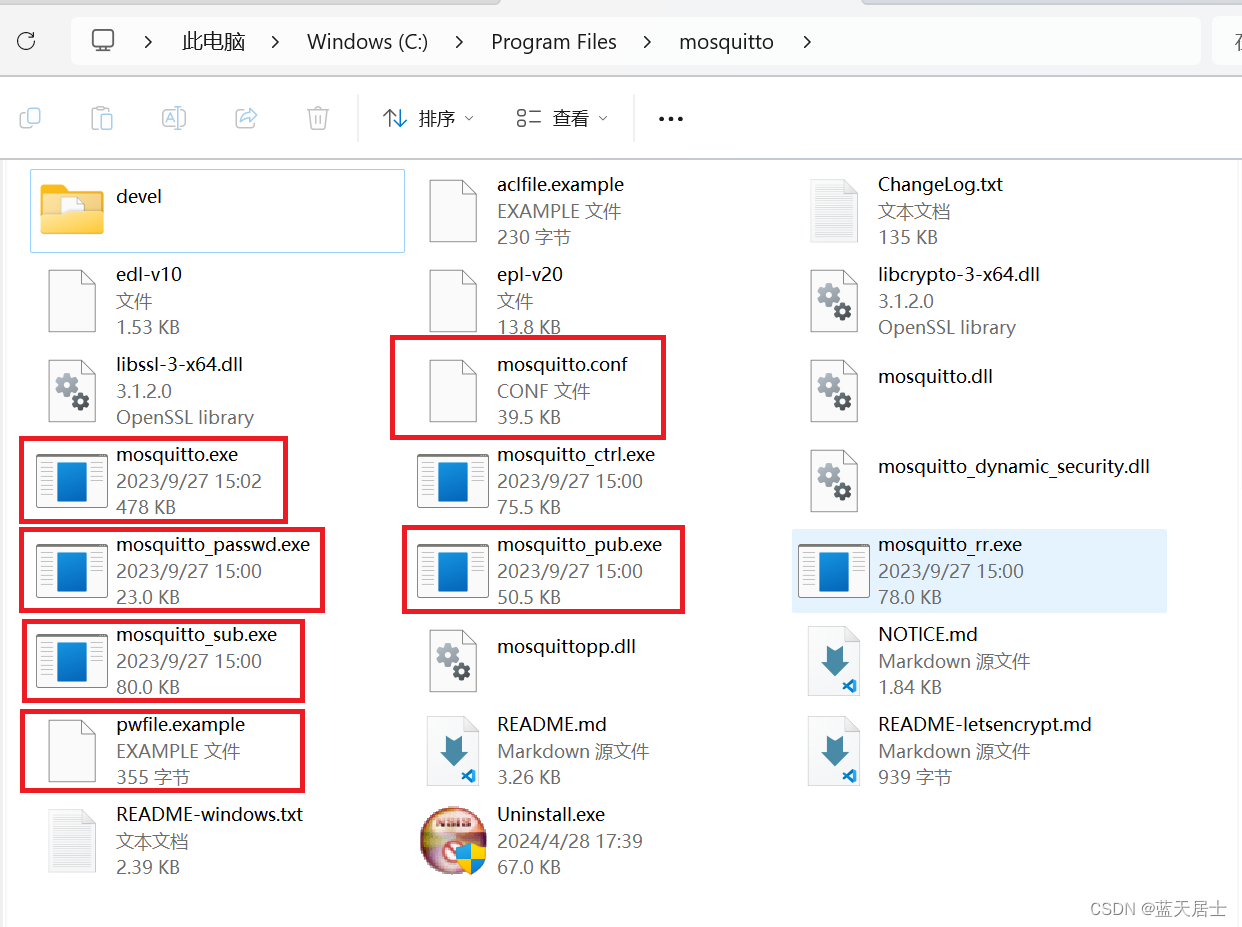This screenshot has height=927, width=1242.
Task: Select the mosquitto_sub.exe file icon
Action: pos(72,660)
